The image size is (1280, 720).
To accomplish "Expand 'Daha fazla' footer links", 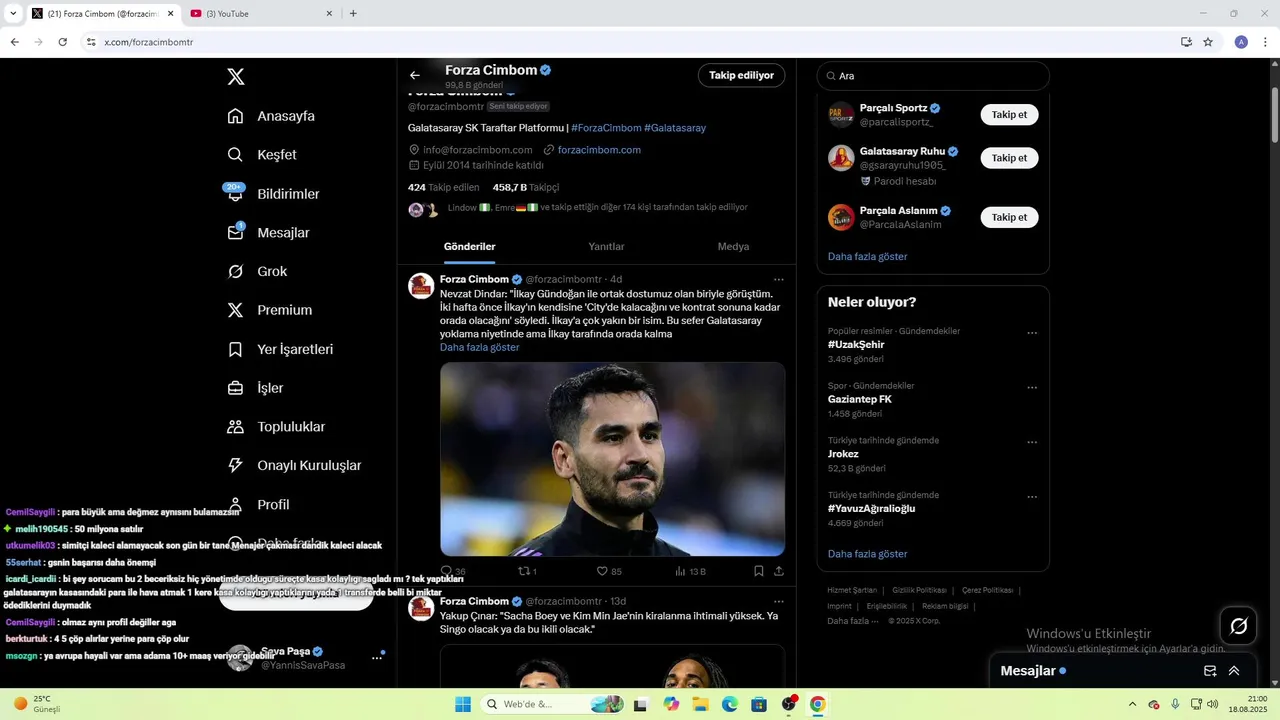I will [854, 621].
